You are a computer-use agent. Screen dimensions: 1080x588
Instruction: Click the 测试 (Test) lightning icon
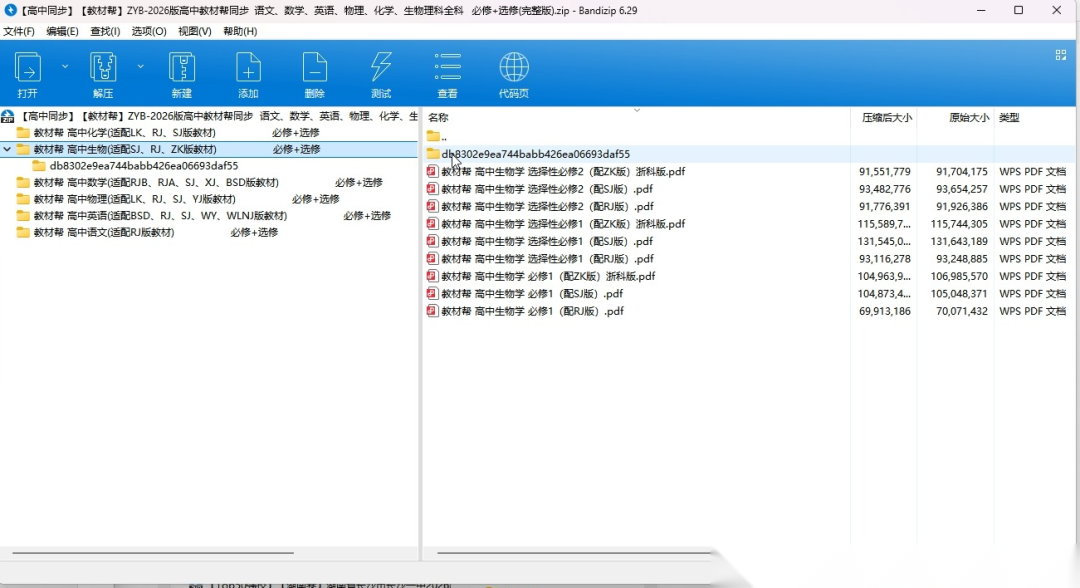[x=381, y=68]
